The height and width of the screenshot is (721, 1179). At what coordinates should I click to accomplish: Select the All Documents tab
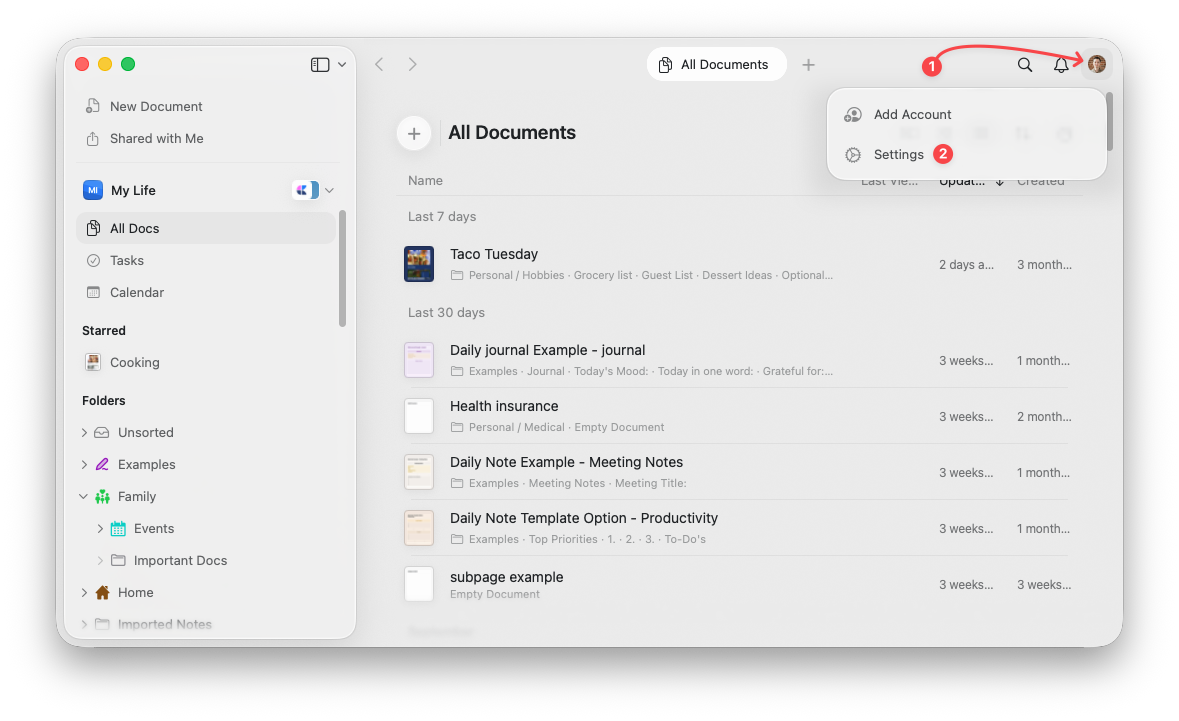click(x=716, y=65)
